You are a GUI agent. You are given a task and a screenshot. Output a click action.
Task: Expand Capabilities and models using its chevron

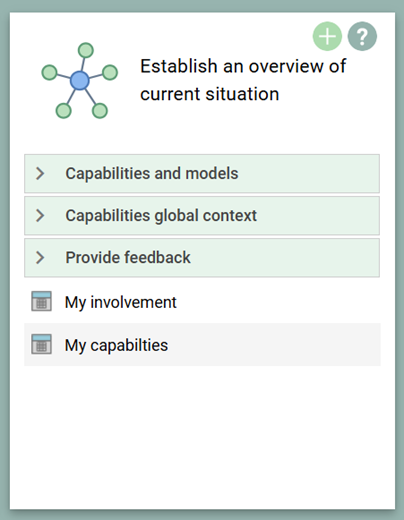pos(40,173)
